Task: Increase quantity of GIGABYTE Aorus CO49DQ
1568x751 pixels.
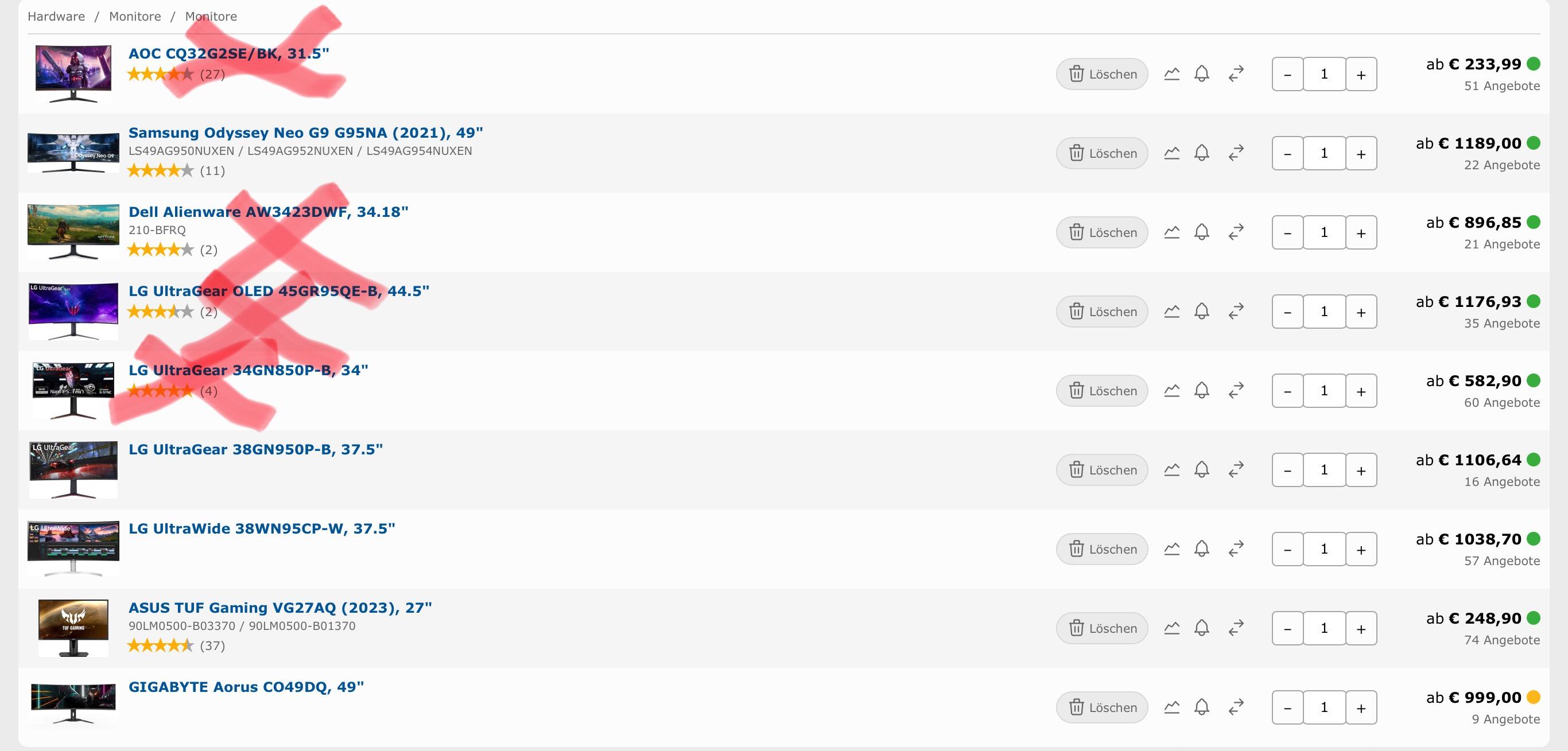Action: (1361, 707)
